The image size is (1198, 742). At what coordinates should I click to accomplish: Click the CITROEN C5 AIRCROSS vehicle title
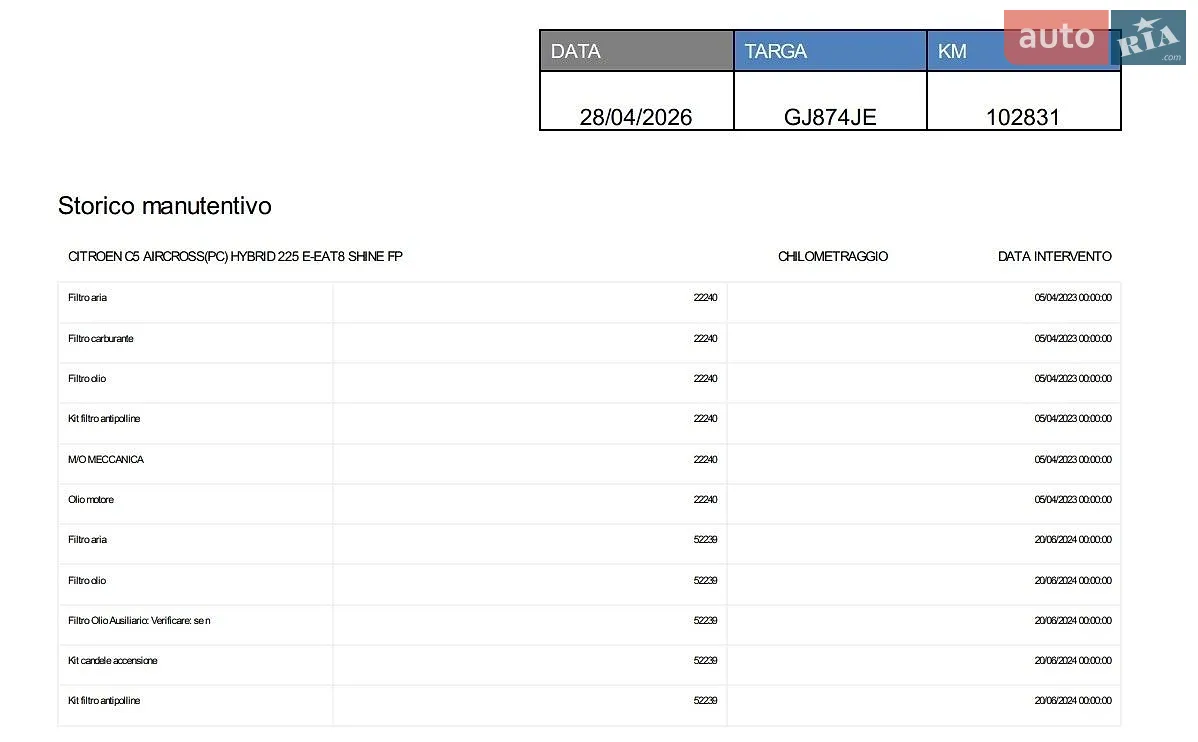click(x=235, y=257)
